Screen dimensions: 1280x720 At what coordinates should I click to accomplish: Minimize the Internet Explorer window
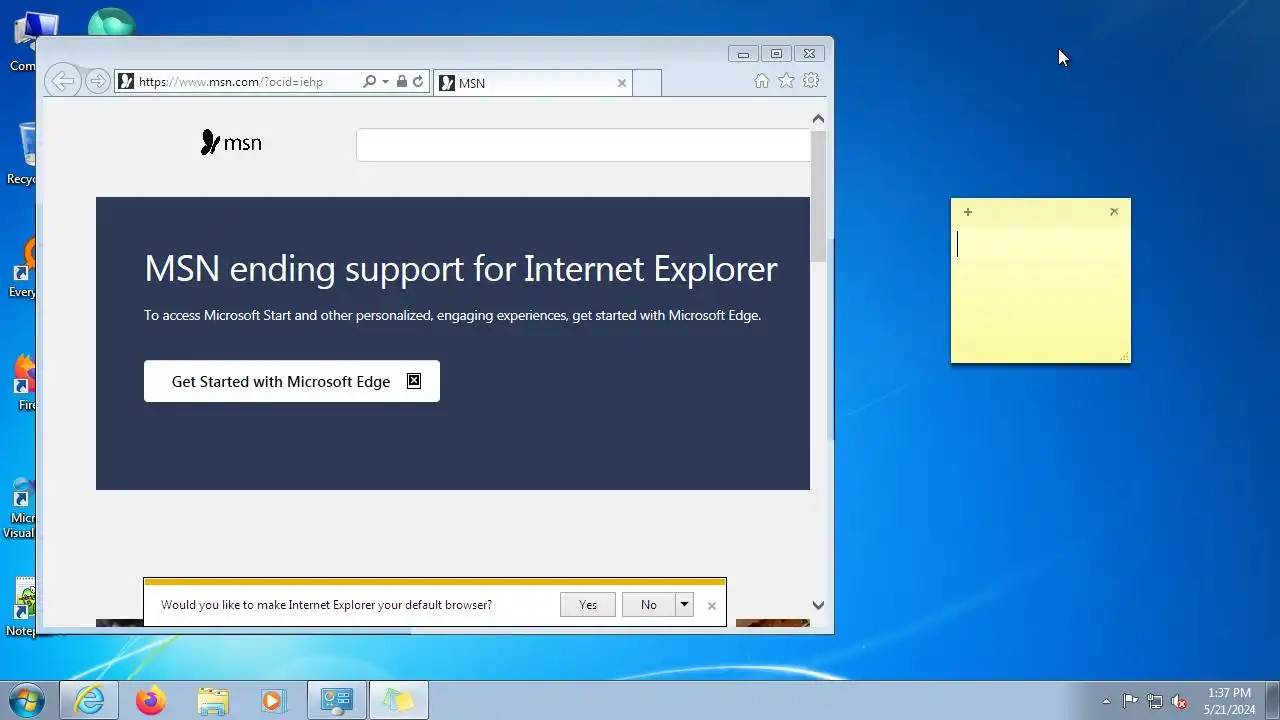743,54
